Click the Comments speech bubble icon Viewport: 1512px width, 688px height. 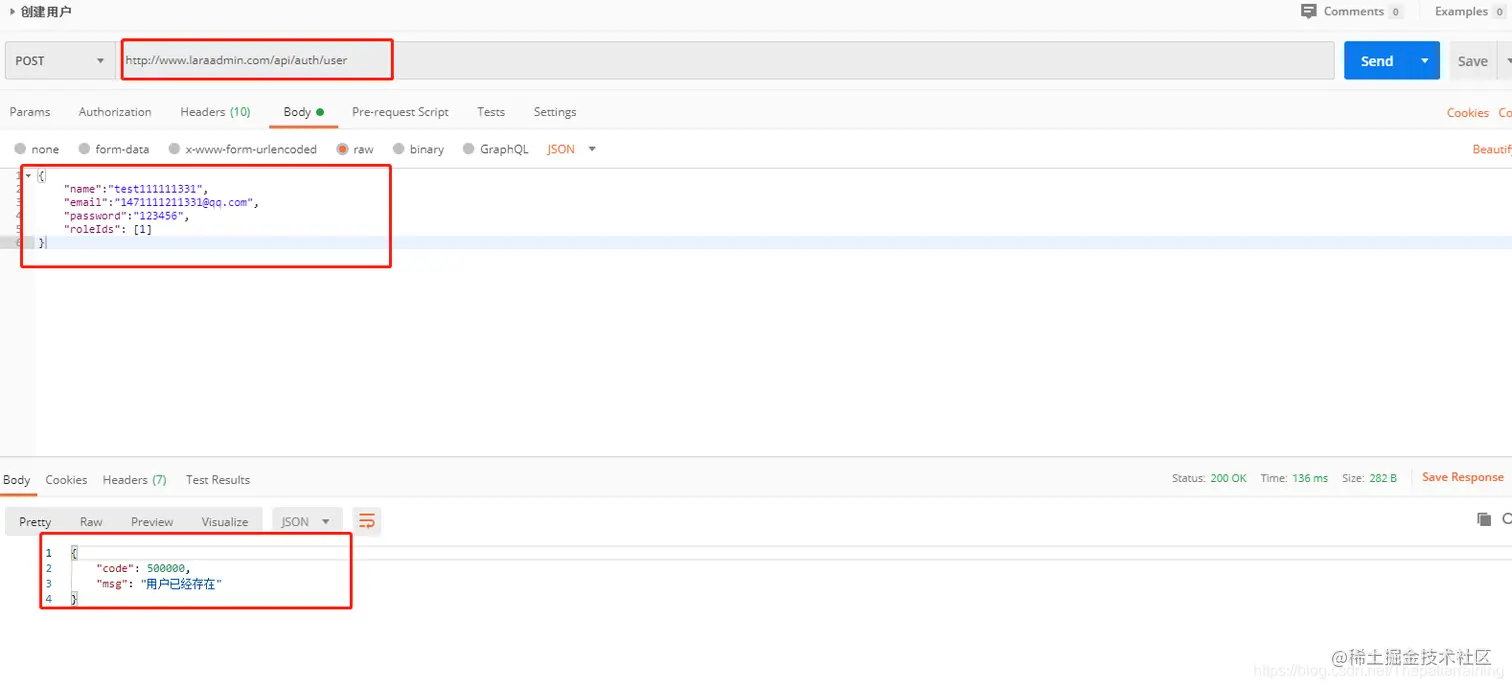click(x=1308, y=11)
